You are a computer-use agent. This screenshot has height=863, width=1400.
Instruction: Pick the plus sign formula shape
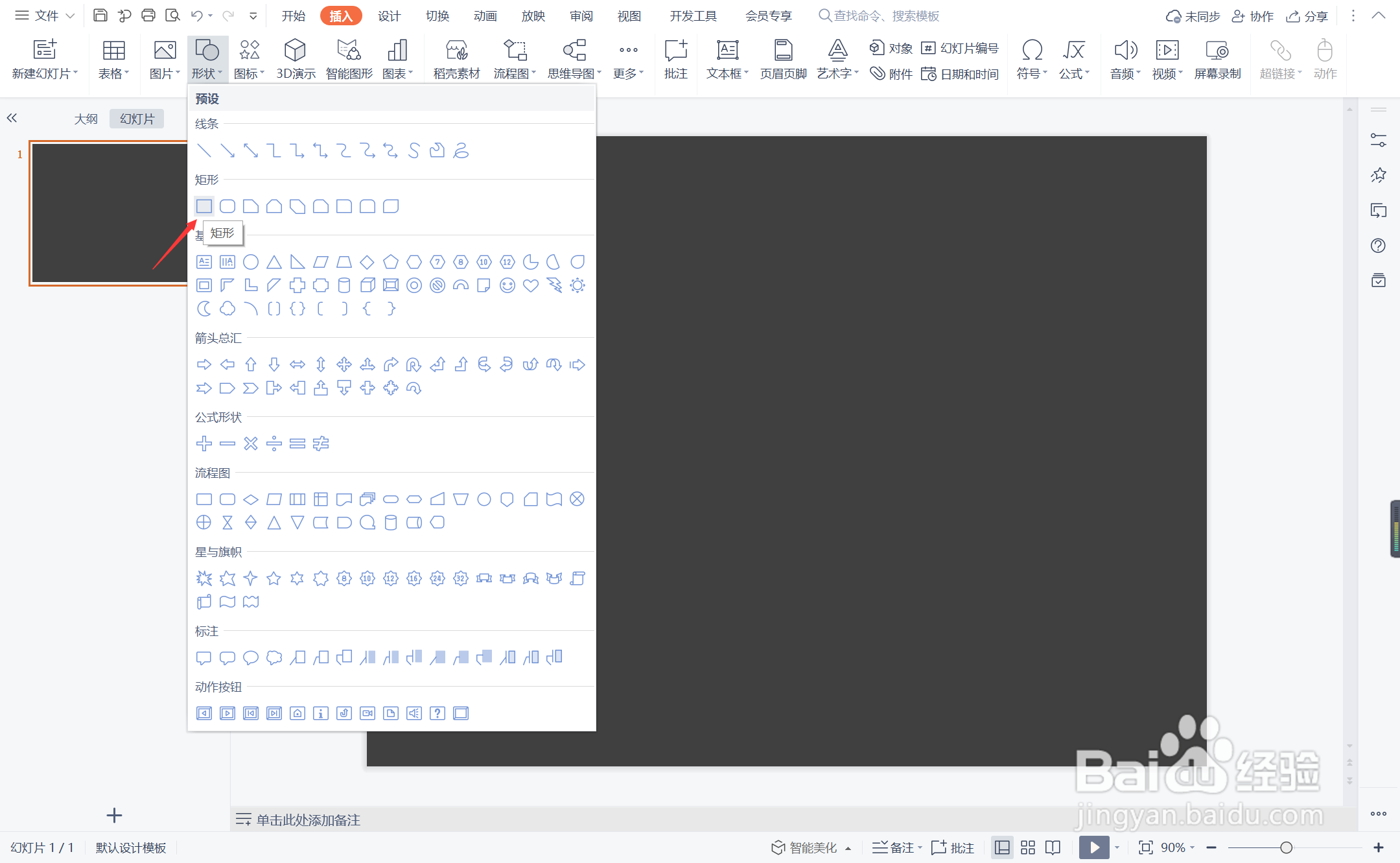[x=204, y=443]
